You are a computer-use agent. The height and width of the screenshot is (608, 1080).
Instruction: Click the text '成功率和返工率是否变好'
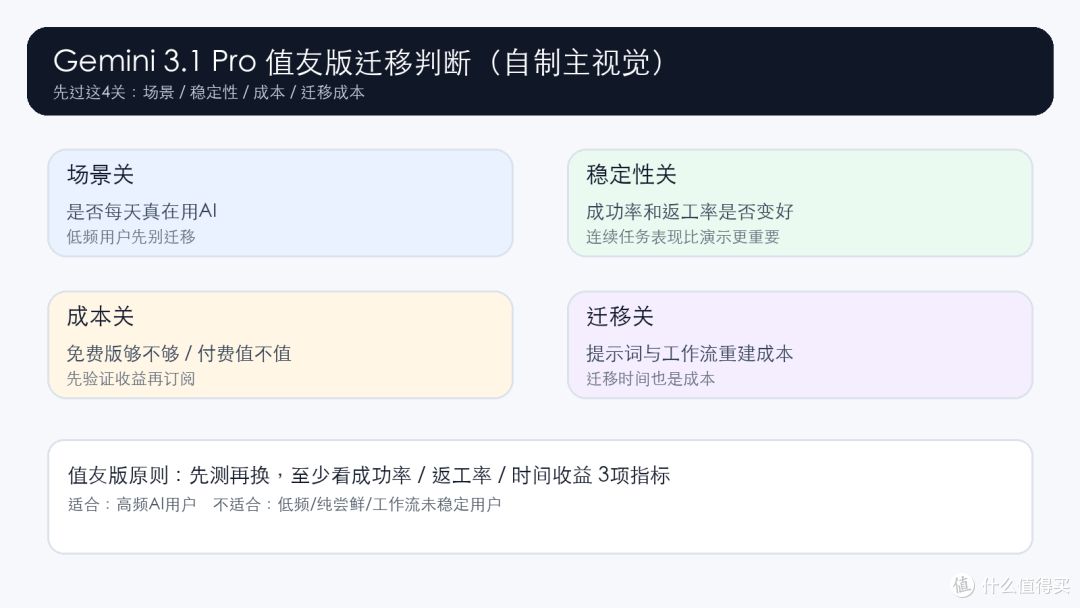tap(689, 211)
